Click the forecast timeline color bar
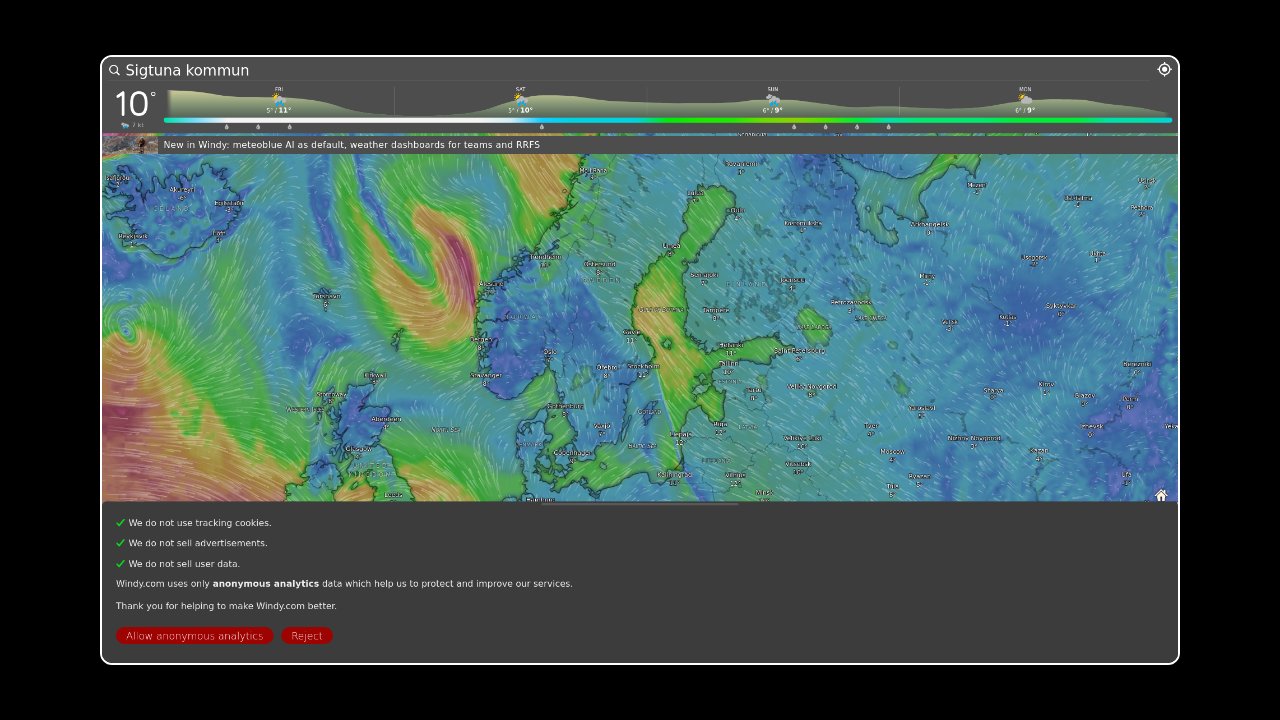Image resolution: width=1280 pixels, height=720 pixels. click(667, 120)
